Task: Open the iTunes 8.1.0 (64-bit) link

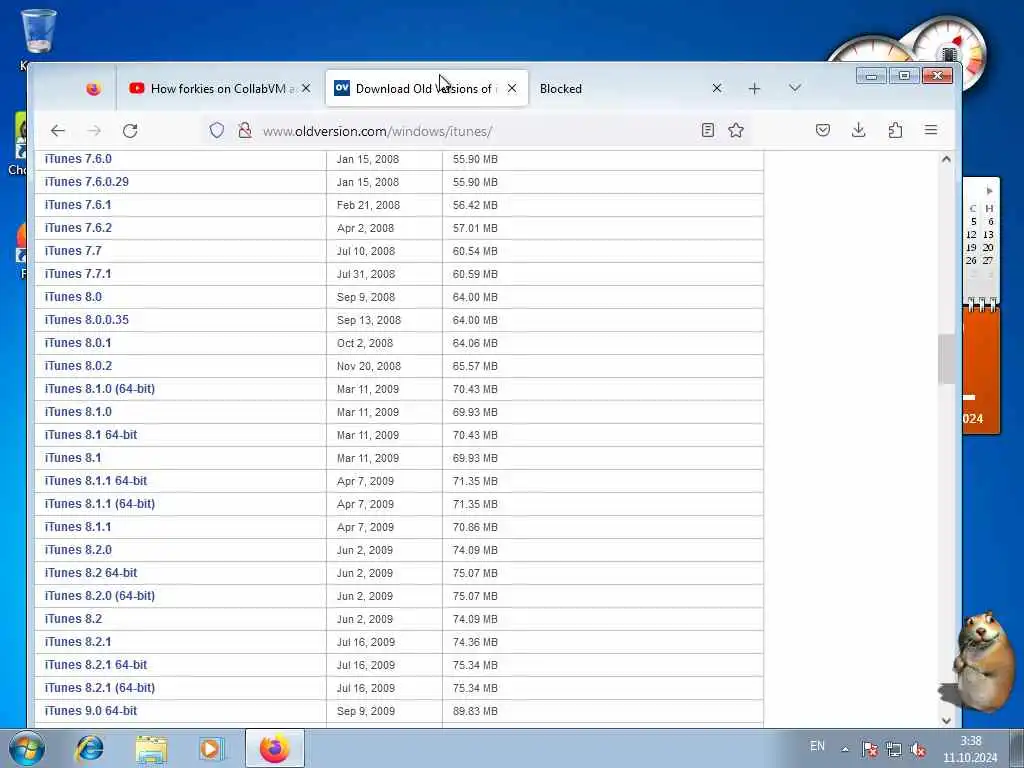Action: (x=99, y=389)
